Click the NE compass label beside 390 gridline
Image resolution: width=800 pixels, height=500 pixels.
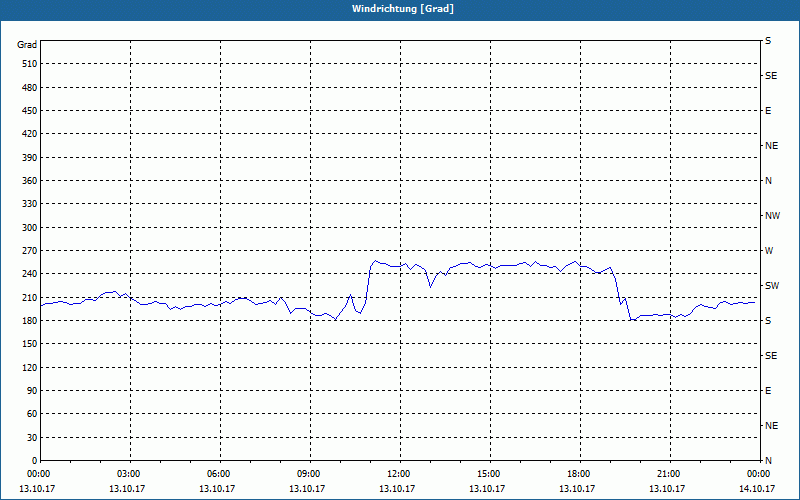pos(771,146)
